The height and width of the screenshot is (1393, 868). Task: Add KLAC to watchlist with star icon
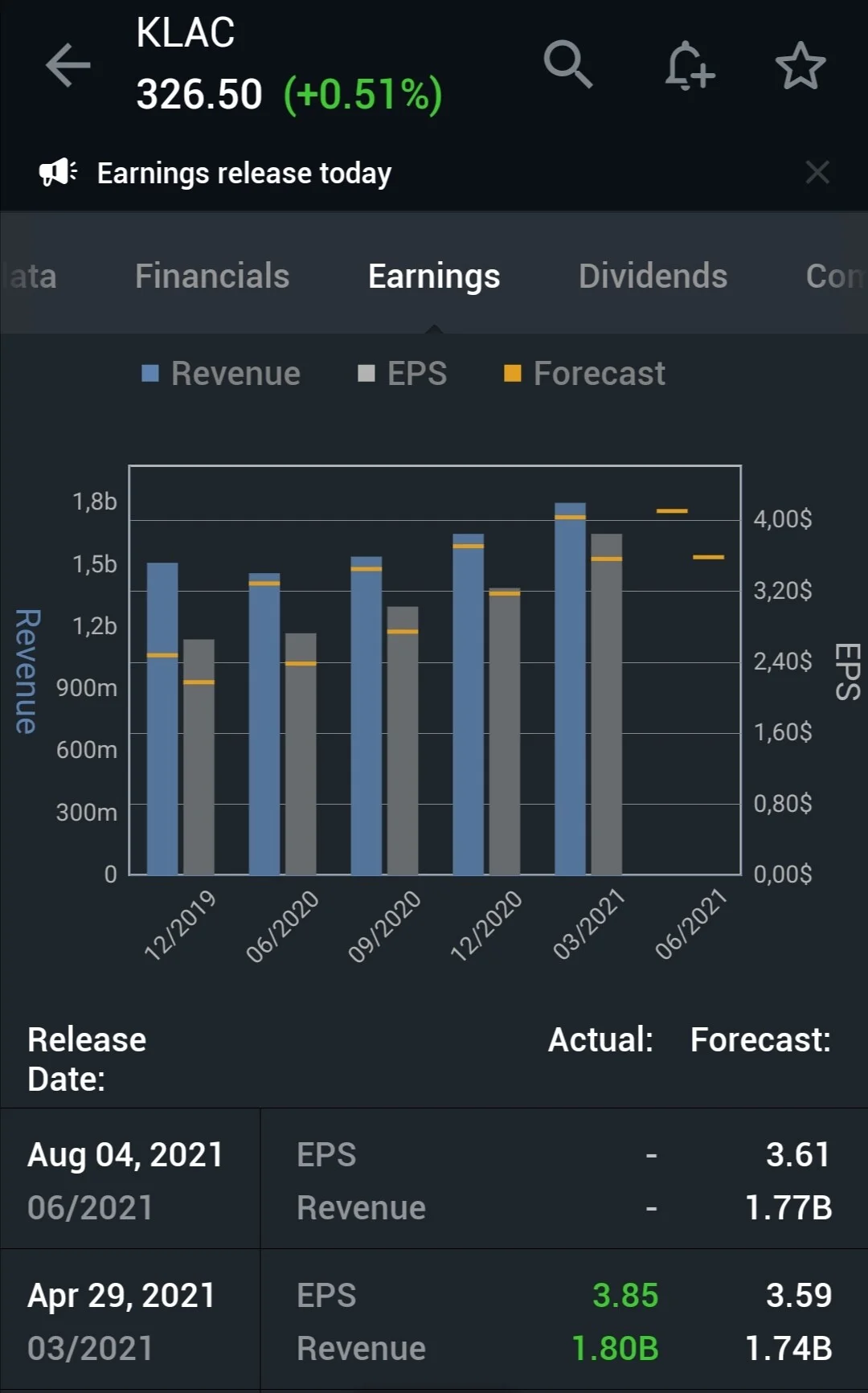(800, 65)
